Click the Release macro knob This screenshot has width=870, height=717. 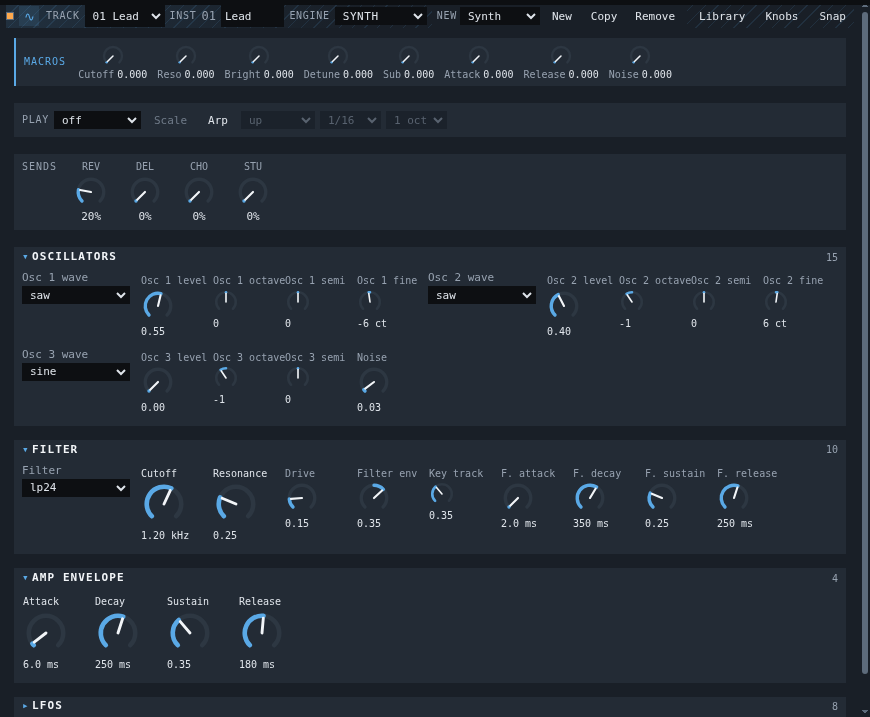click(560, 57)
